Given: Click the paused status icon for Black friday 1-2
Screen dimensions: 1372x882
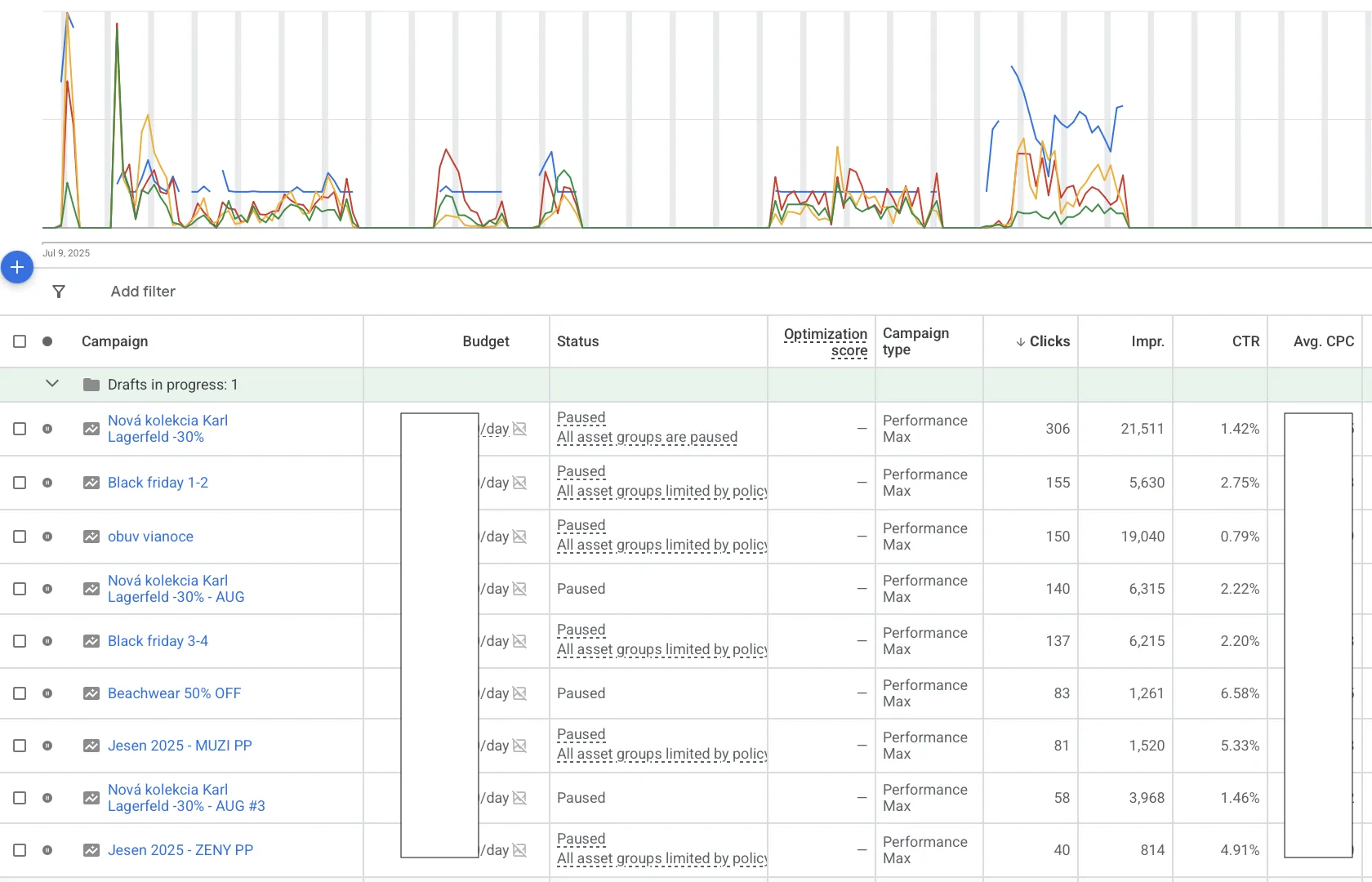Looking at the screenshot, I should 47,483.
